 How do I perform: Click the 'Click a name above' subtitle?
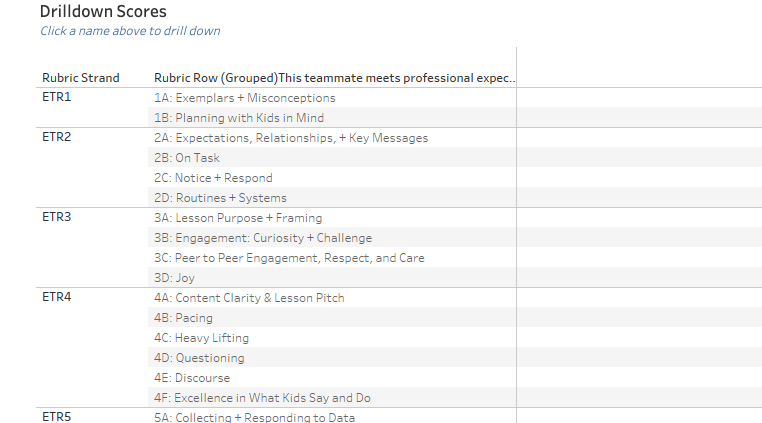click(130, 31)
